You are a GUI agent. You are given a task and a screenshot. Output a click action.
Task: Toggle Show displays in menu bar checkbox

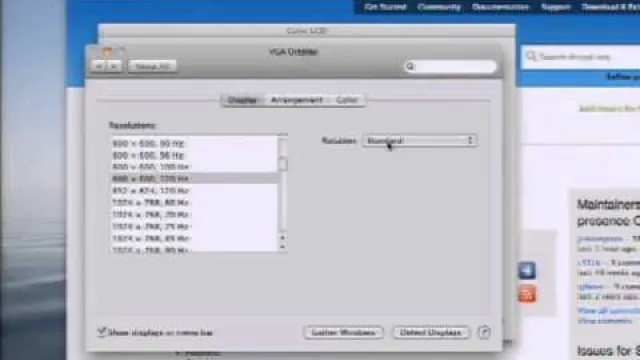pos(101,332)
